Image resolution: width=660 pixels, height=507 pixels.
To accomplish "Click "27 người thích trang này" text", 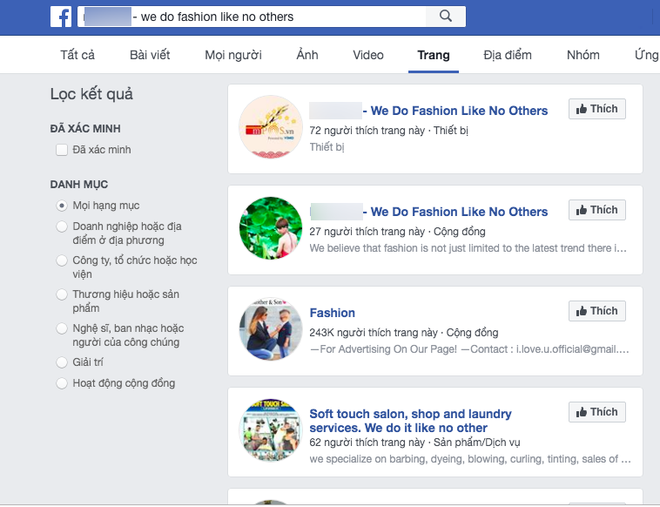I will pyautogui.click(x=367, y=231).
